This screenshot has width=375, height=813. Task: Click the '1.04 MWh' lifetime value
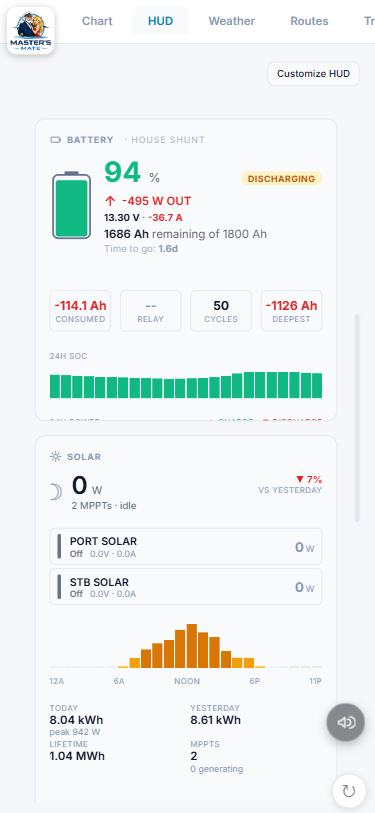(x=77, y=756)
